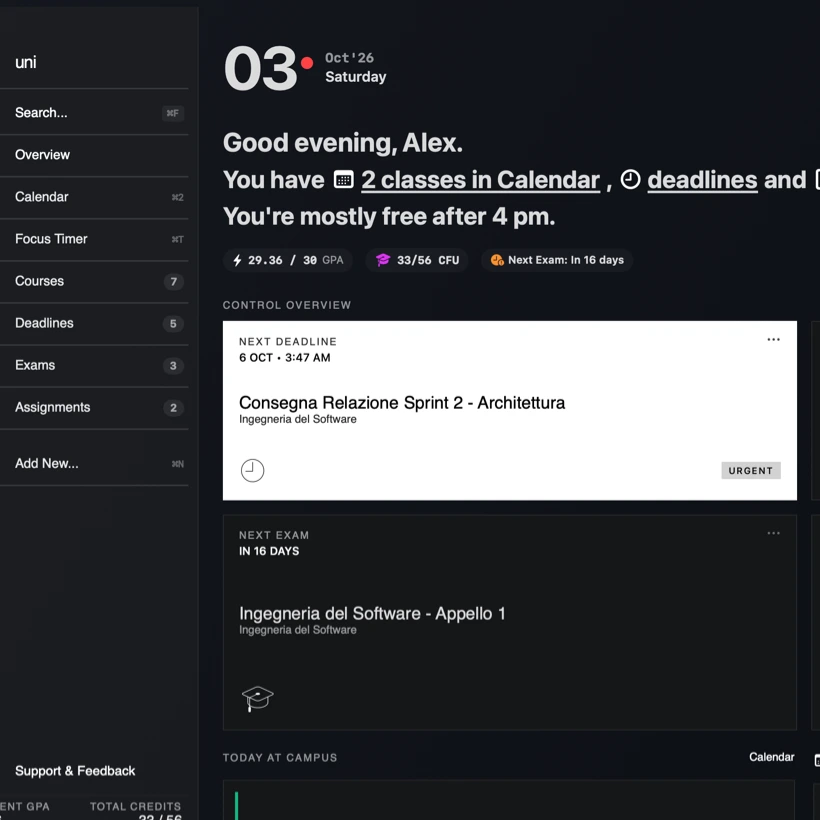Click the orange Next Exam clock icon
This screenshot has height=820, width=820.
[x=497, y=260]
